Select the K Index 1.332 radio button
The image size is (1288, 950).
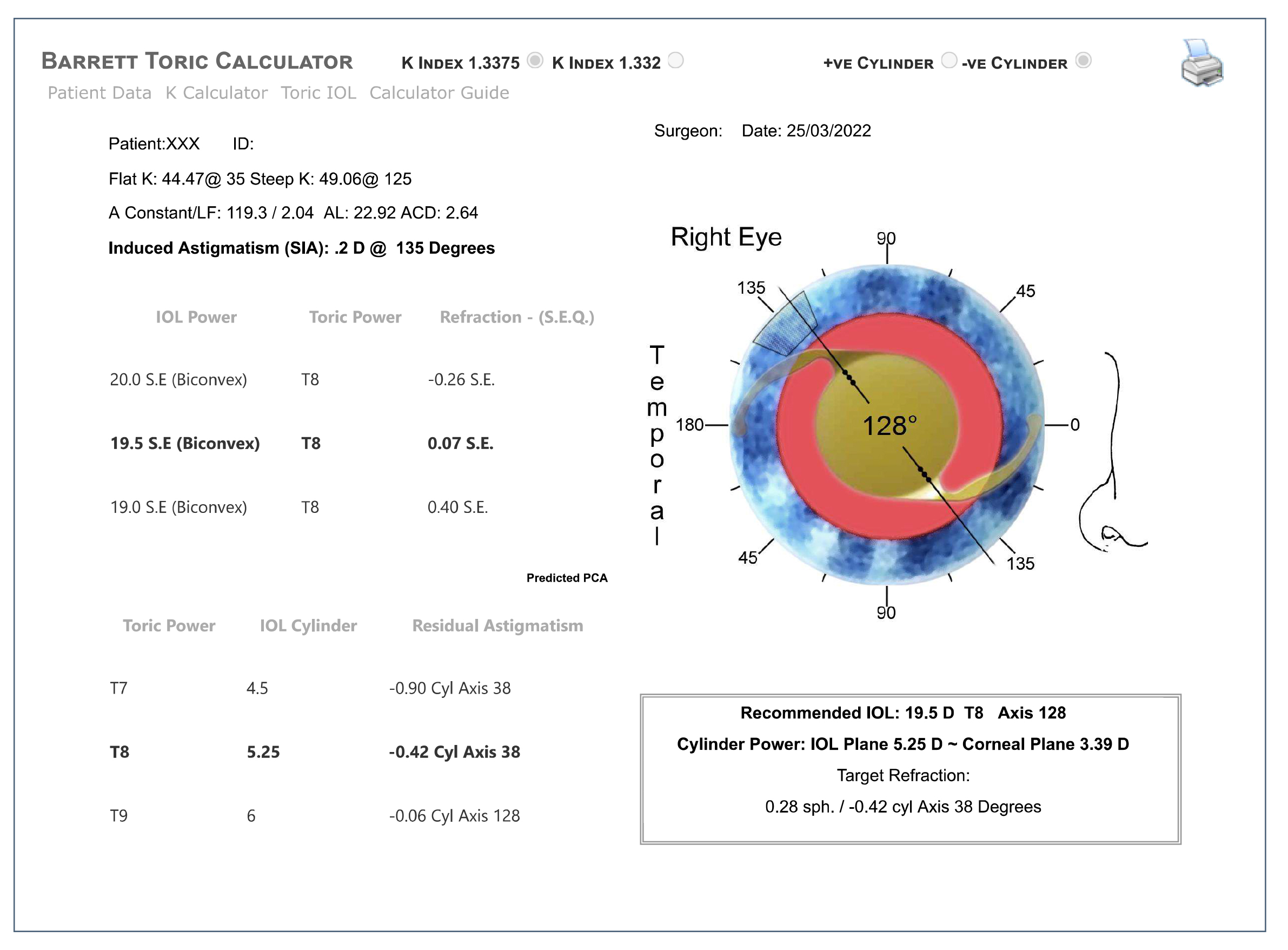675,61
